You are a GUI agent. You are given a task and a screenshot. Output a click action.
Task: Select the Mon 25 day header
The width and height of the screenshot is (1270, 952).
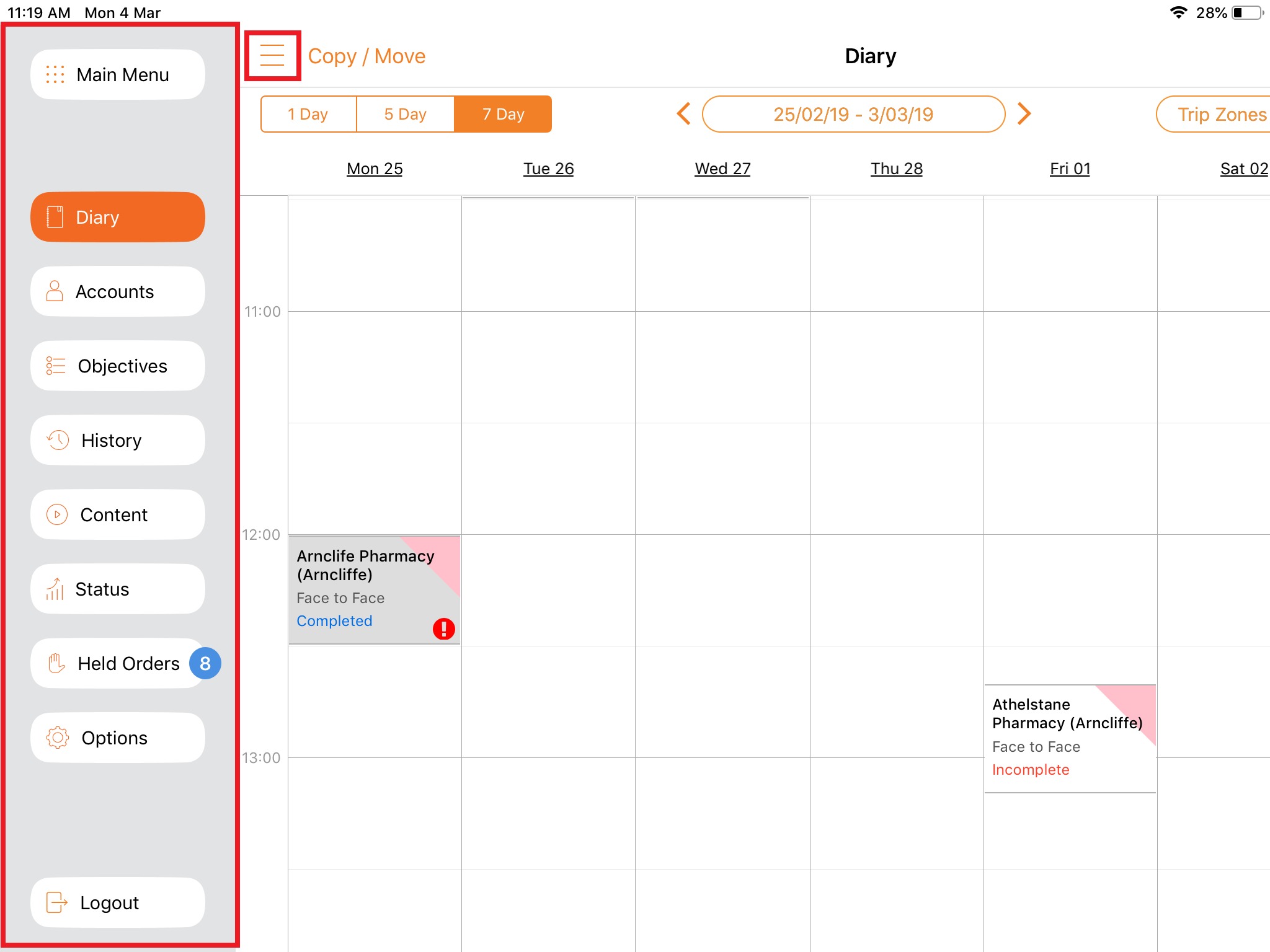(x=375, y=169)
